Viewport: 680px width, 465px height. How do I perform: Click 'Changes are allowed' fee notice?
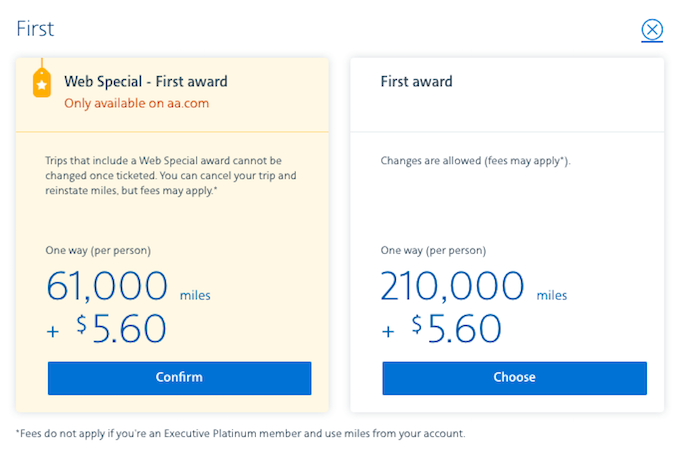[x=475, y=161]
